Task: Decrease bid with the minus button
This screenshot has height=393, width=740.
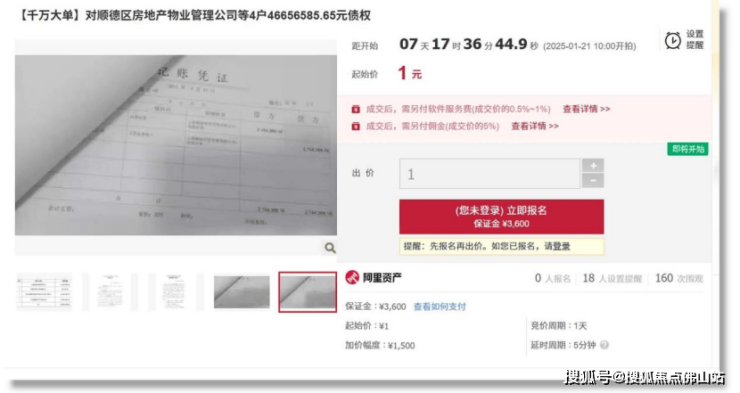Action: tap(593, 181)
